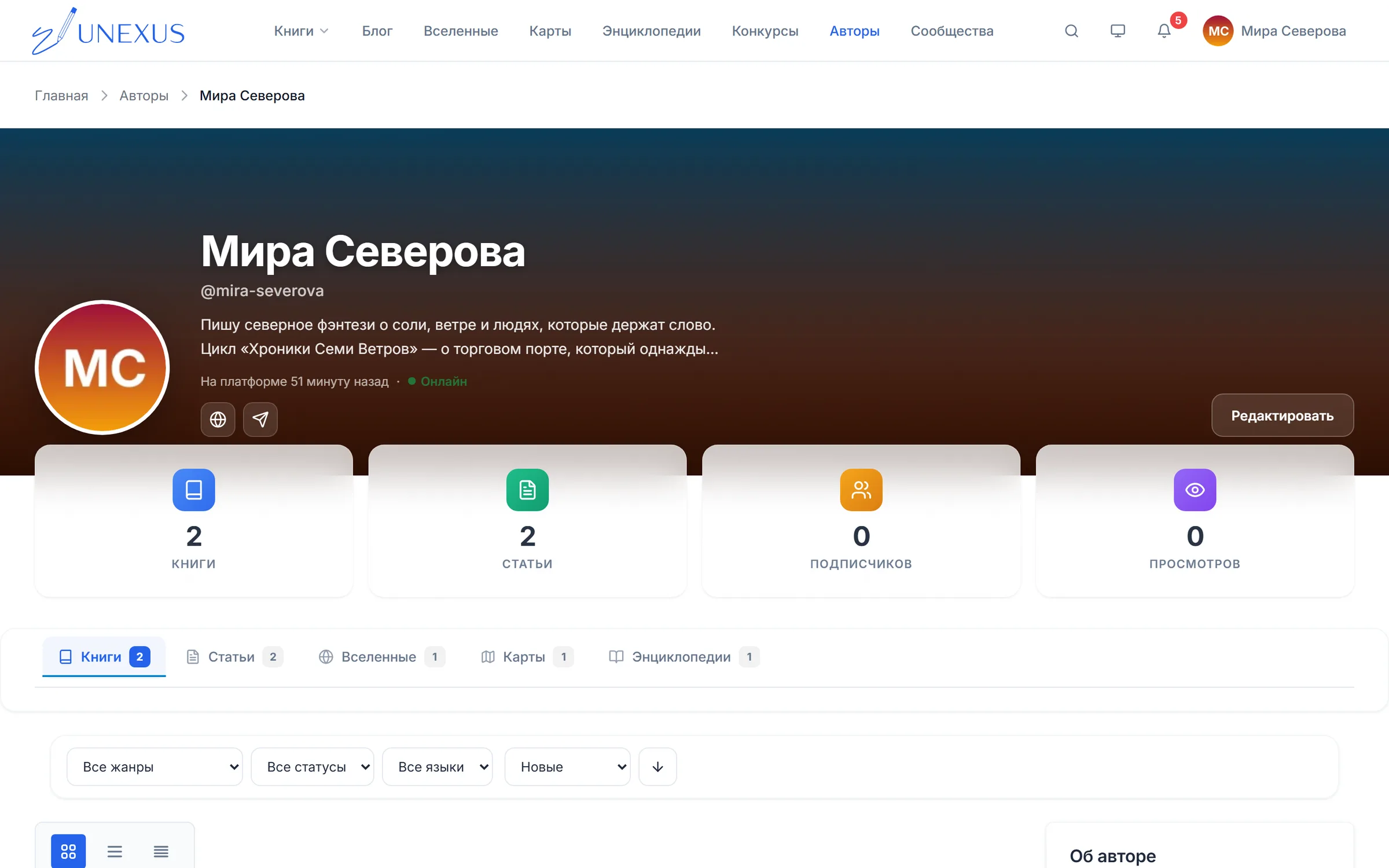Image resolution: width=1389 pixels, height=868 pixels.
Task: Click the Мира Северова breadcrumb text
Action: [252, 95]
